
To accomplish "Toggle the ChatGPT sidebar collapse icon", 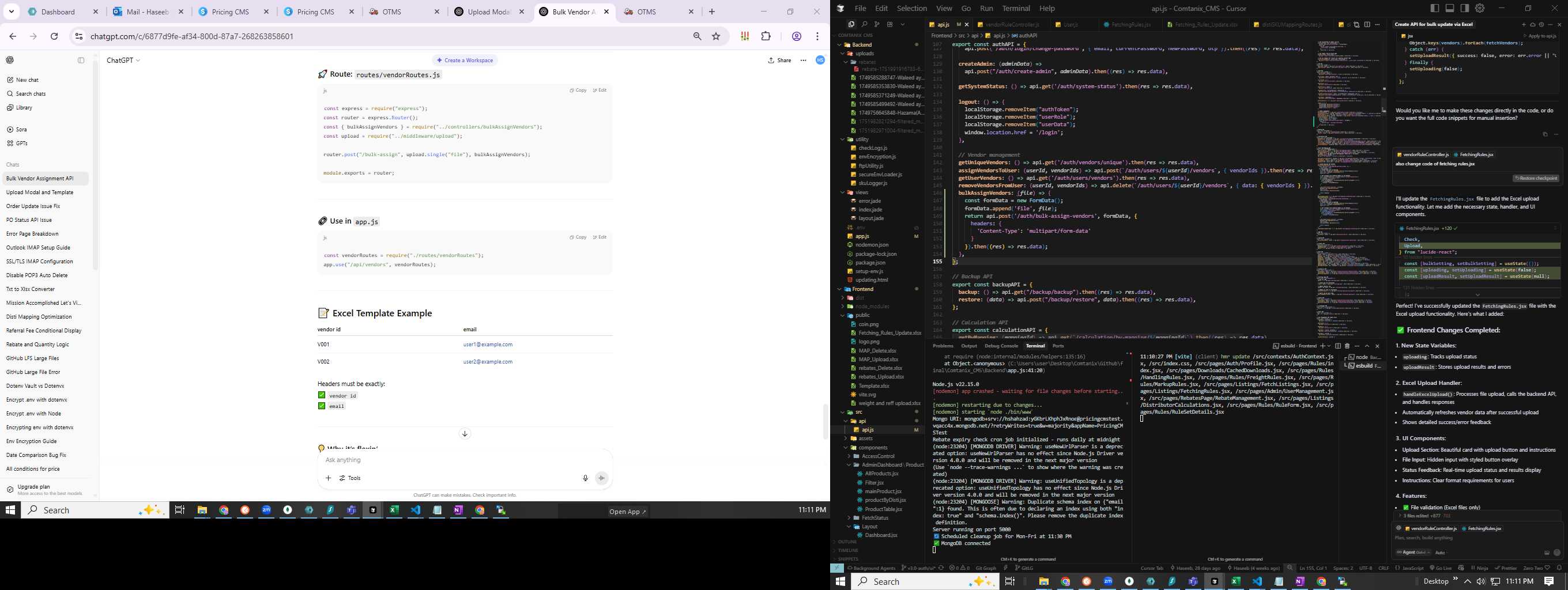I will click(x=81, y=60).
